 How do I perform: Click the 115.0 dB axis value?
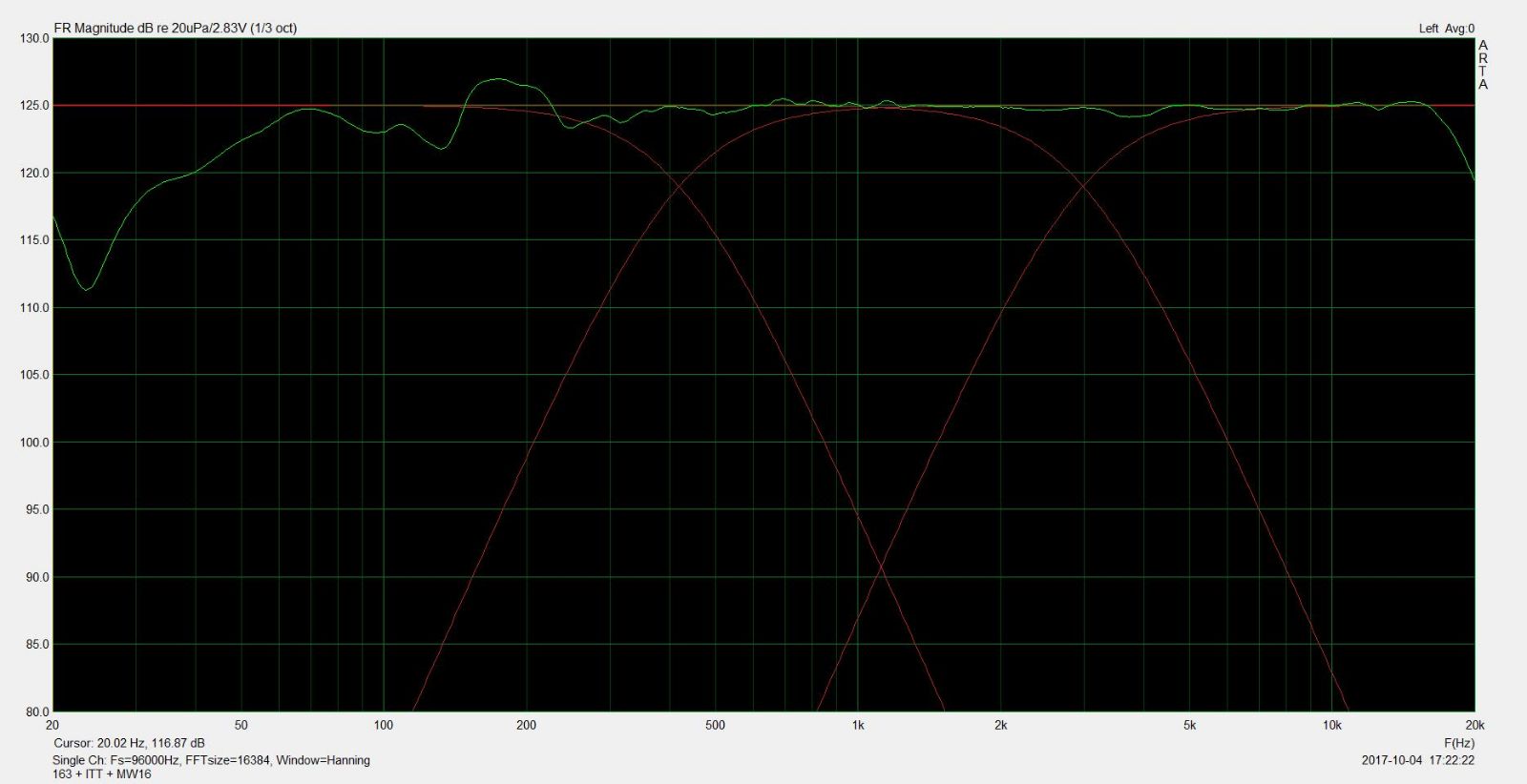[34, 240]
